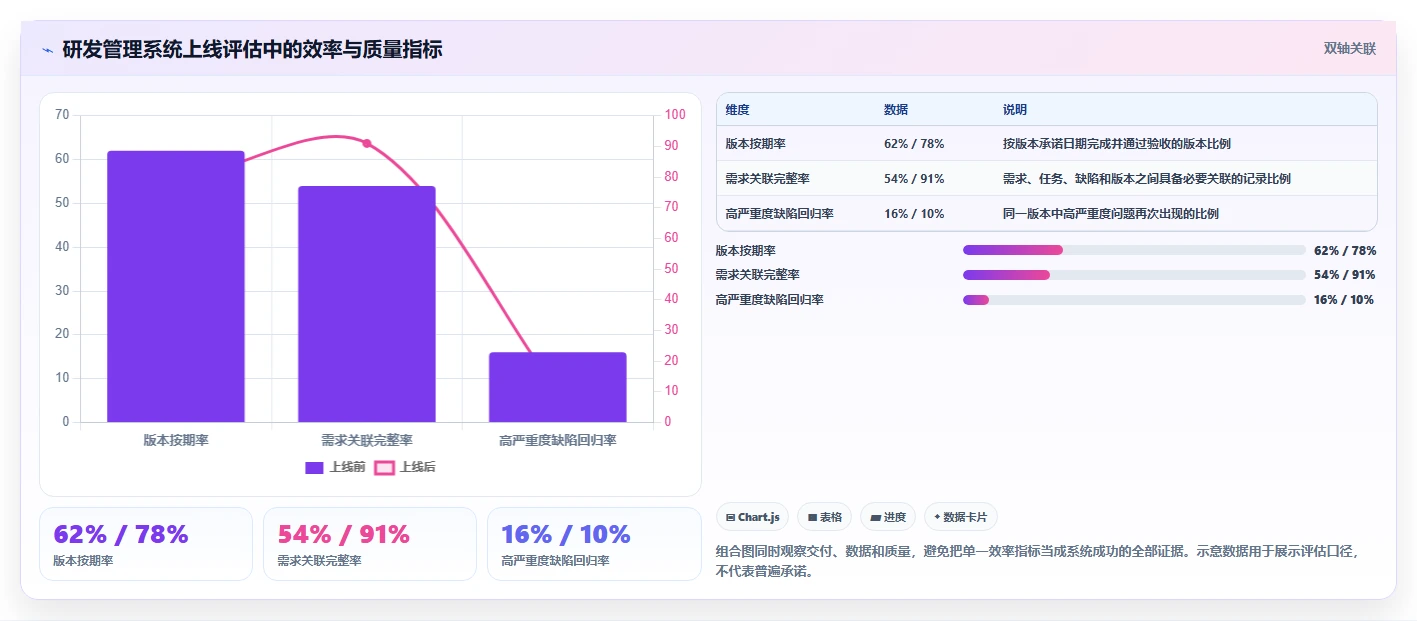Click the 数据卡片 chip

point(961,517)
